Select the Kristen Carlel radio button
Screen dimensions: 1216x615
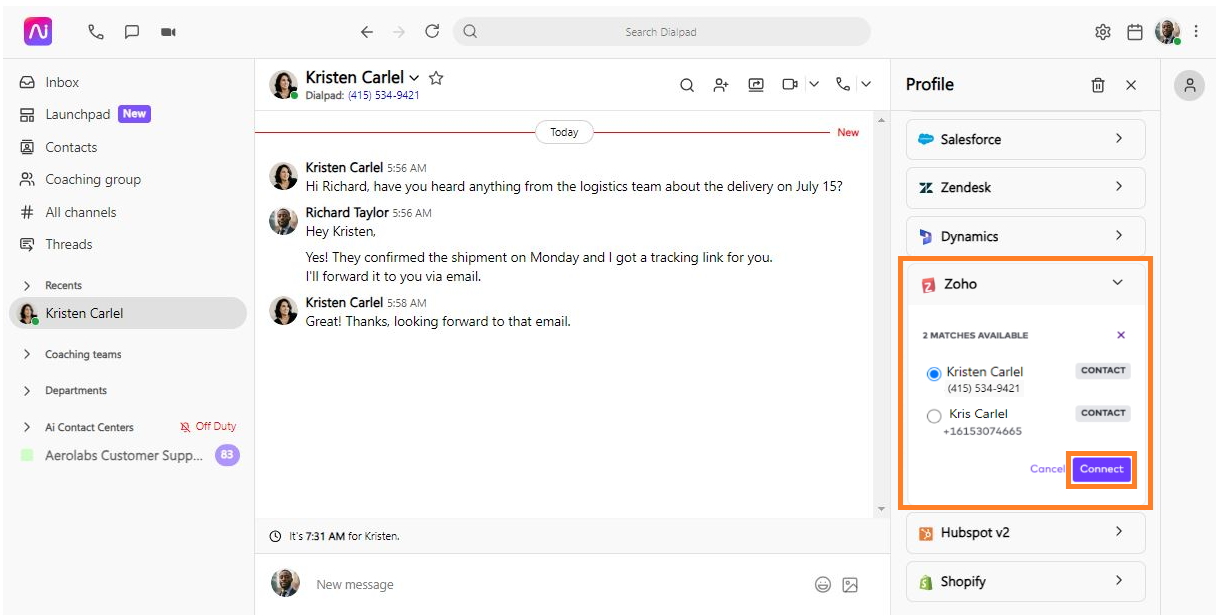click(x=934, y=374)
